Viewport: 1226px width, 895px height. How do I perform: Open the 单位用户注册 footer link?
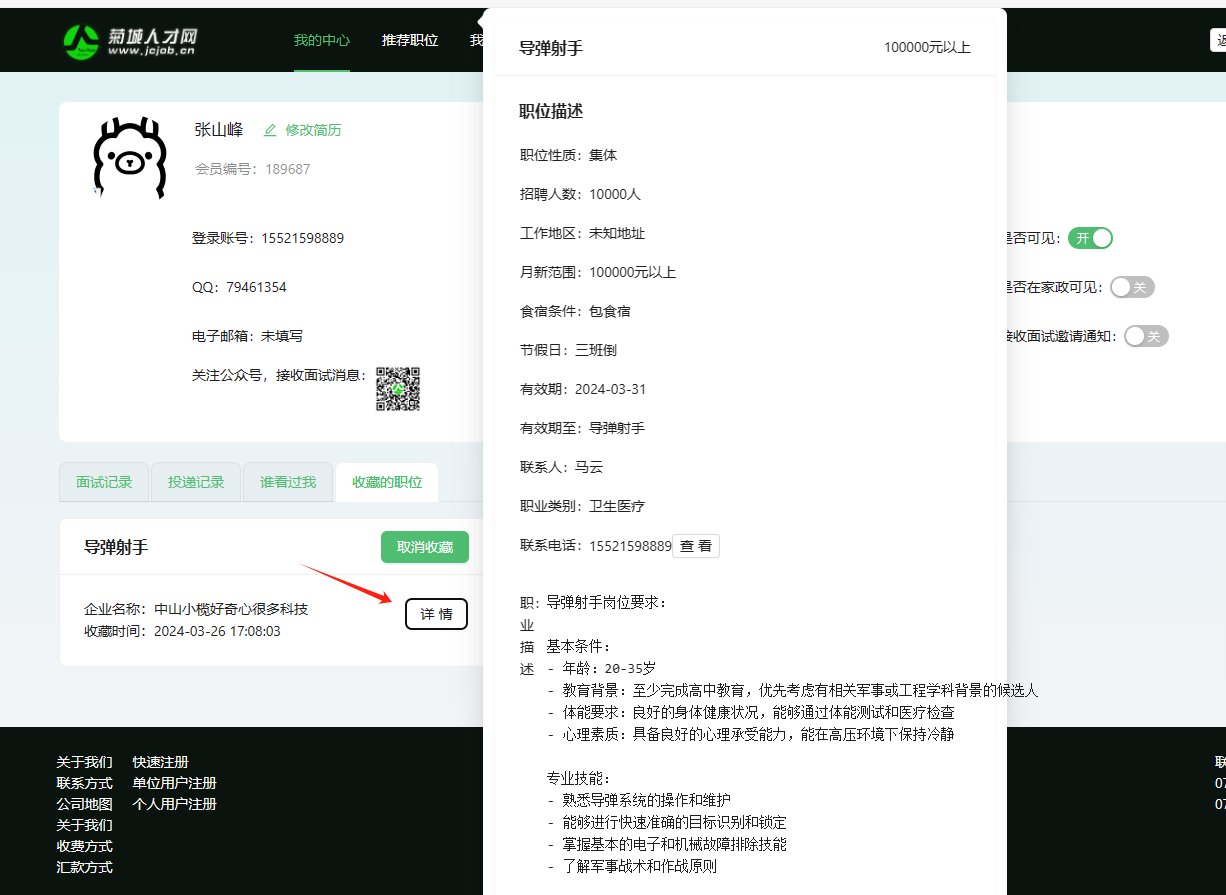coord(174,783)
